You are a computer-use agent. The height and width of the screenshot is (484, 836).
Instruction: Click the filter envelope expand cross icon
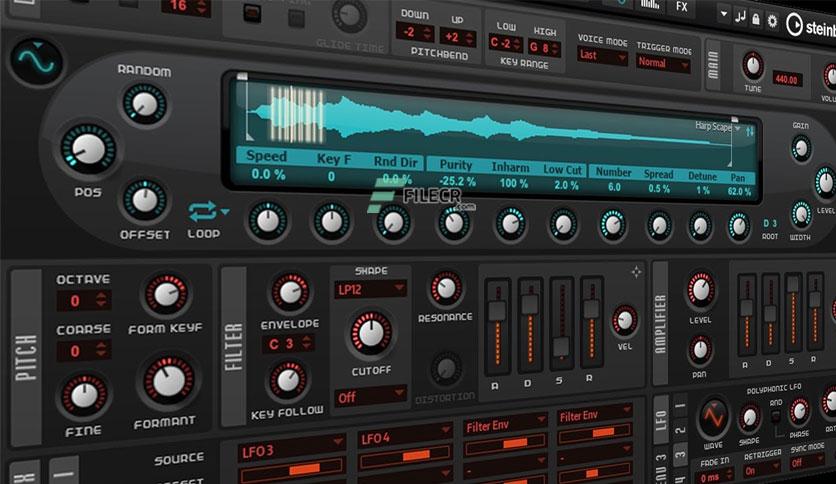click(x=636, y=272)
